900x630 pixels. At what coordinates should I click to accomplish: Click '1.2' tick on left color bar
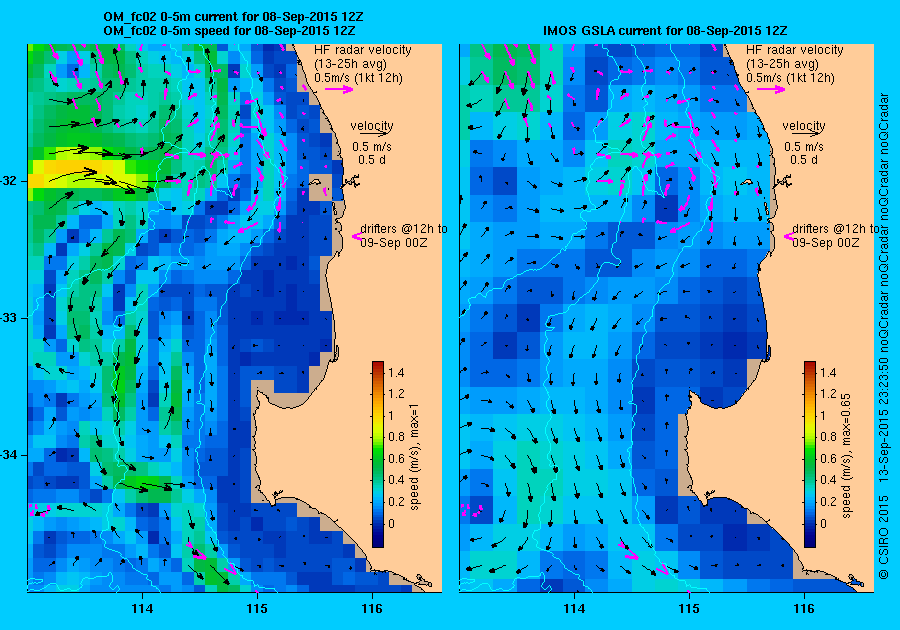coord(396,394)
